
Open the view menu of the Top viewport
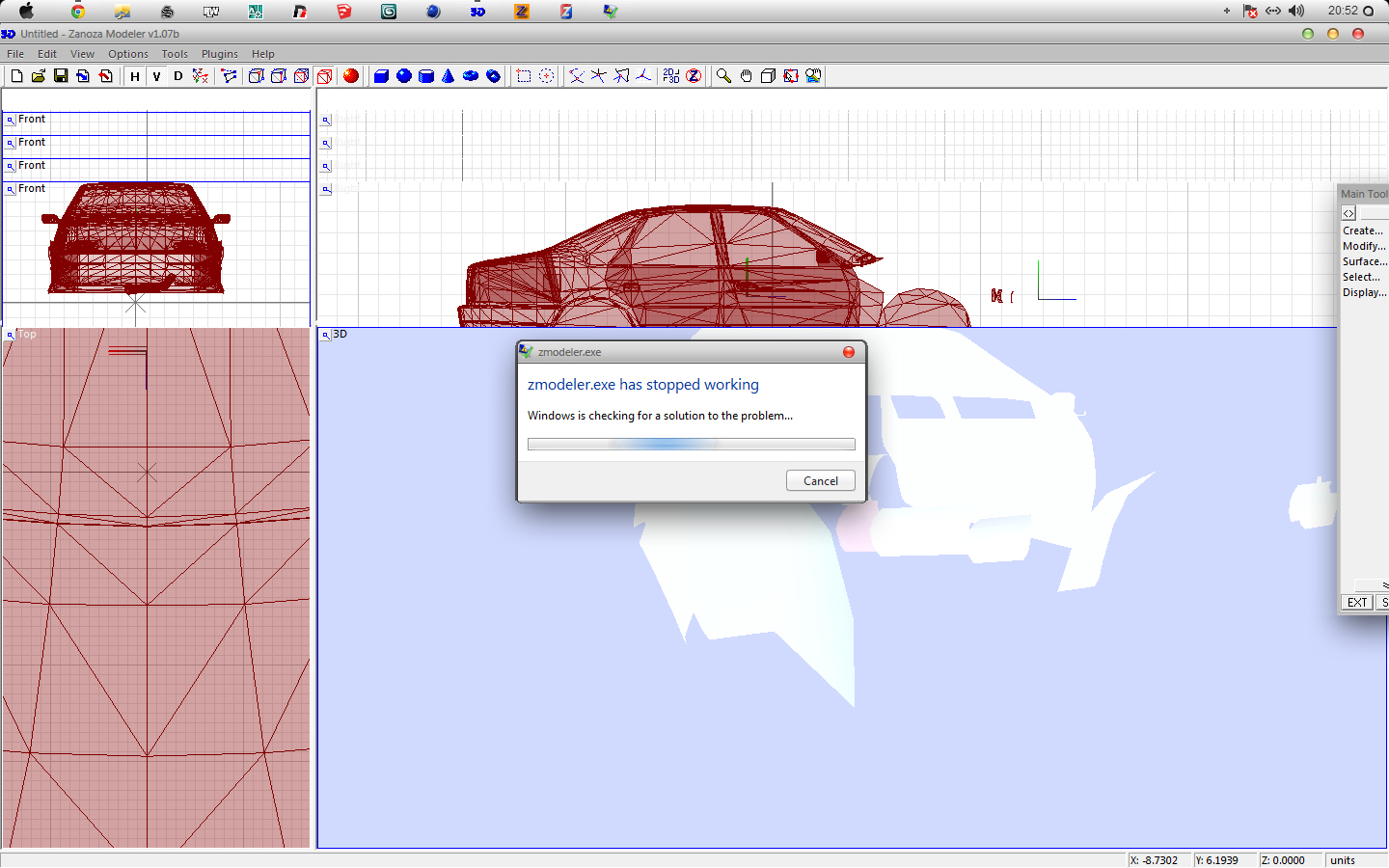(x=11, y=335)
